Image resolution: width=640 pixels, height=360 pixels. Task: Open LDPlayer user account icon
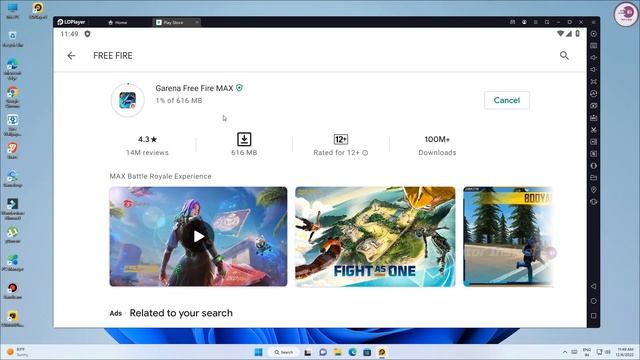pos(524,22)
